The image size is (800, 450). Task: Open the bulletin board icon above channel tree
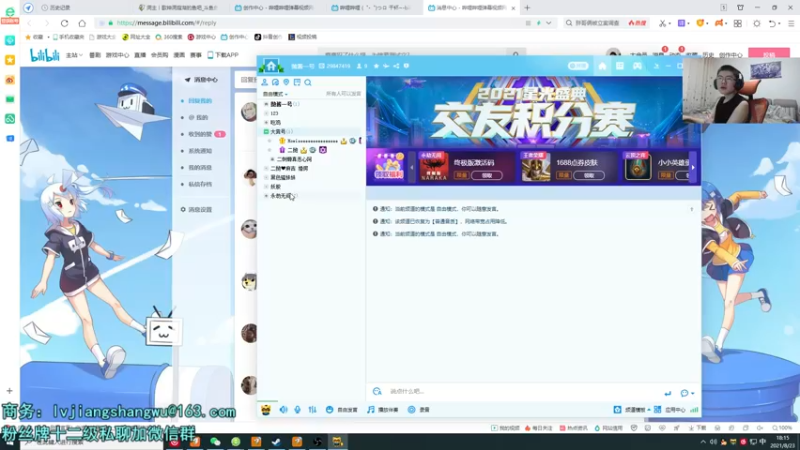click(x=297, y=82)
